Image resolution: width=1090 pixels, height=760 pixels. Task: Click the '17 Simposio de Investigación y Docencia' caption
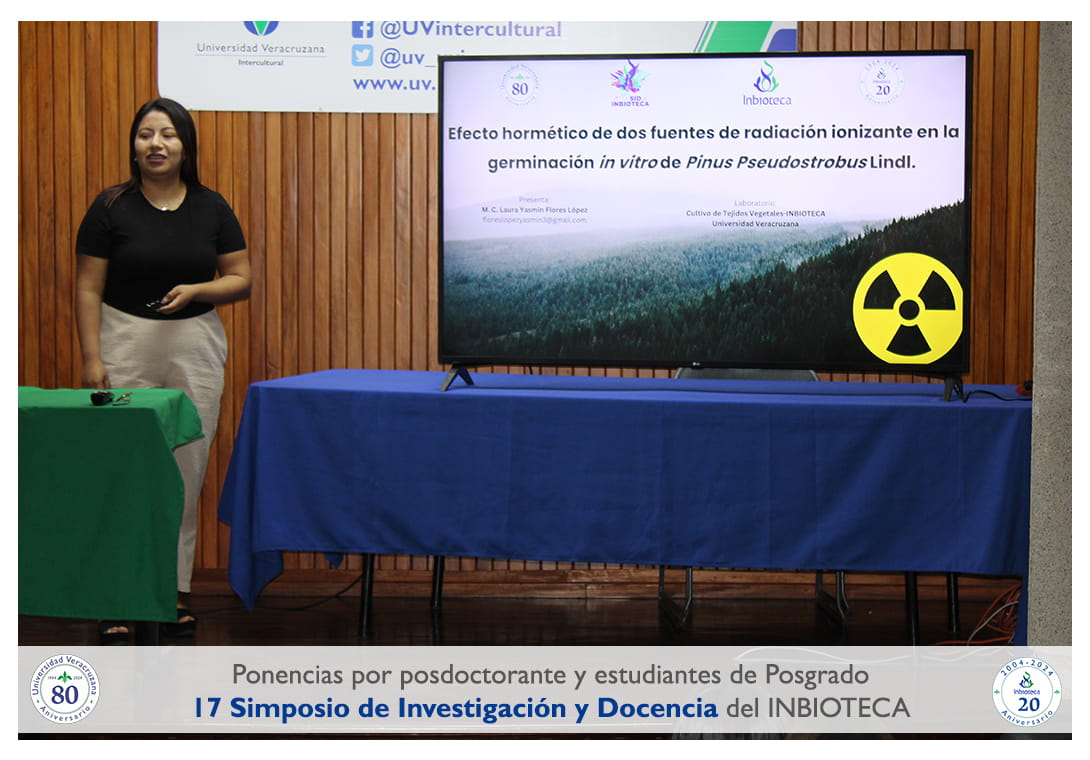coord(455,708)
